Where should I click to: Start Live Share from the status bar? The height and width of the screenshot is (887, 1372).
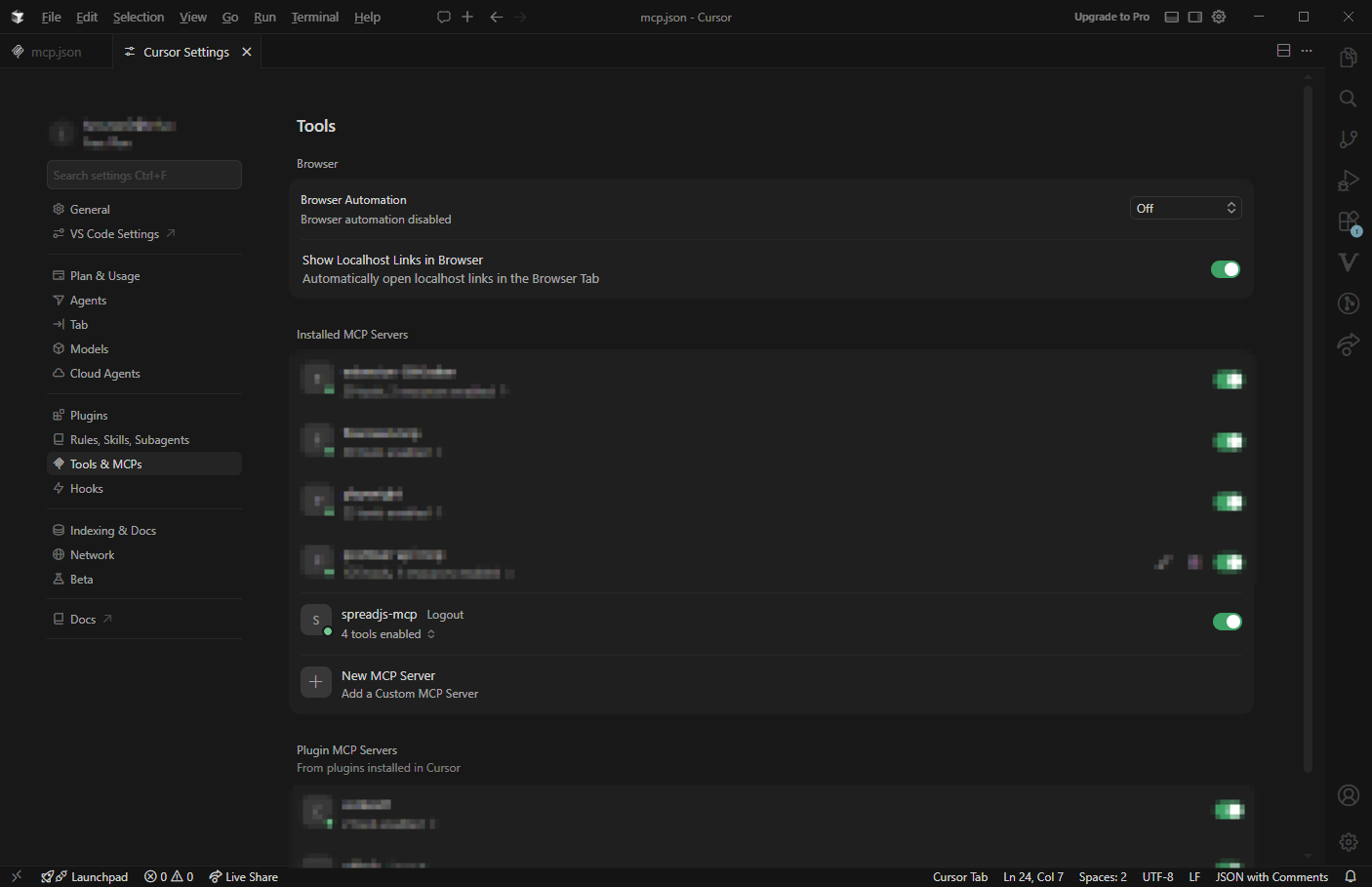[x=243, y=877]
